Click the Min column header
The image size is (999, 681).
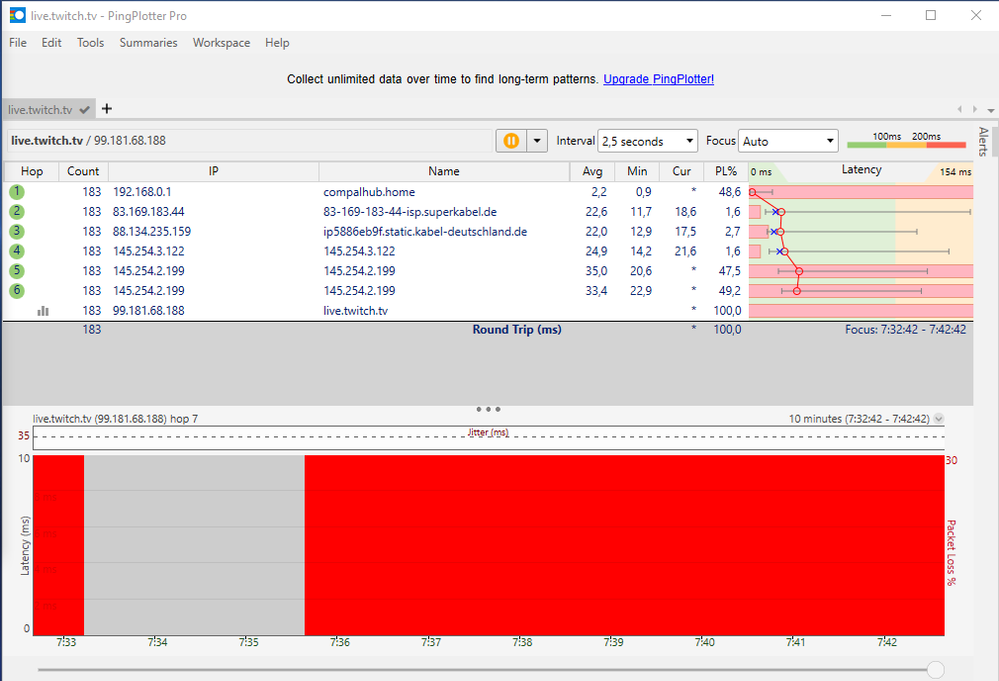[x=637, y=171]
